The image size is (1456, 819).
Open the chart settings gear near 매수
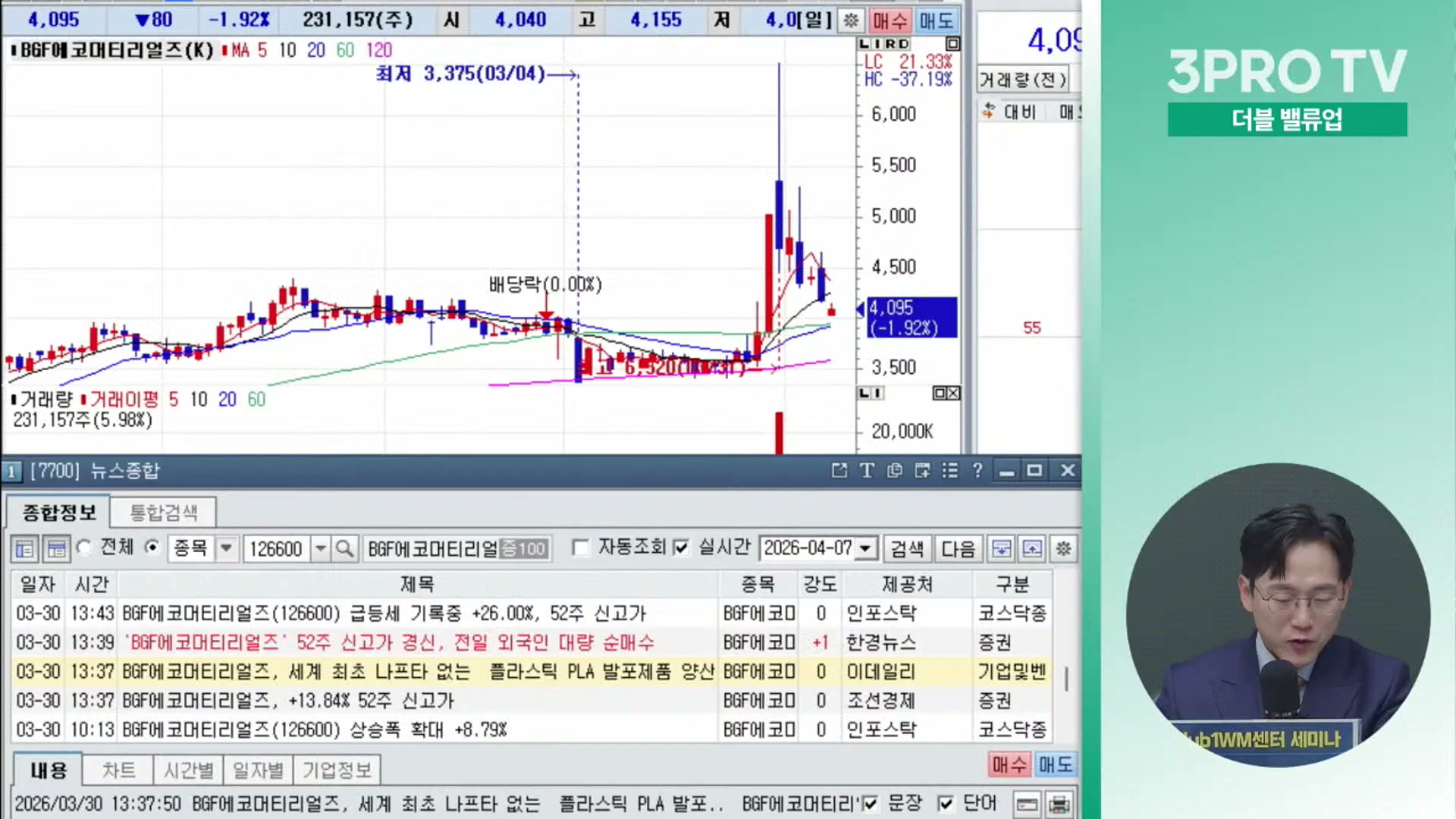(851, 20)
